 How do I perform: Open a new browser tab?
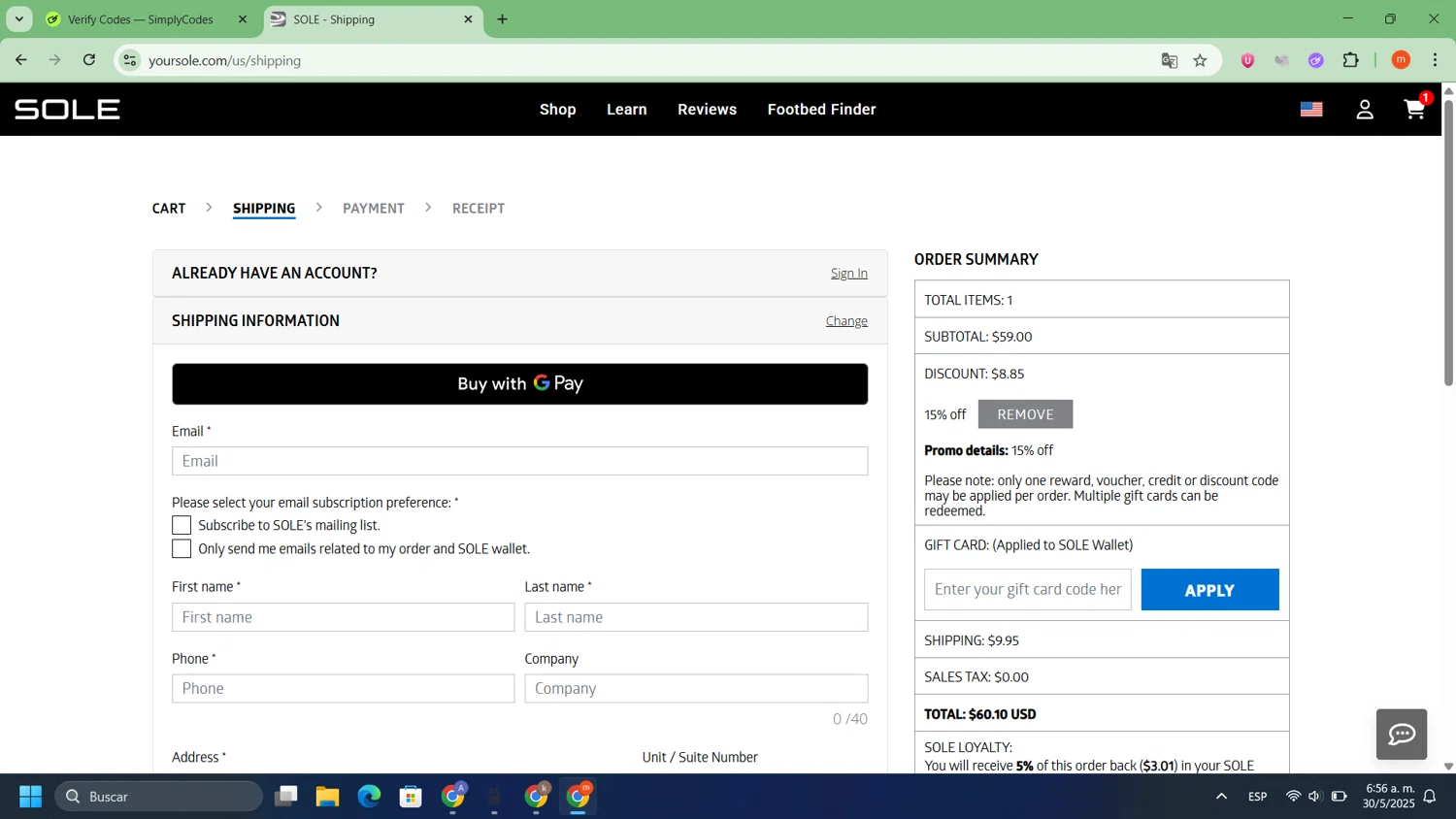502,19
